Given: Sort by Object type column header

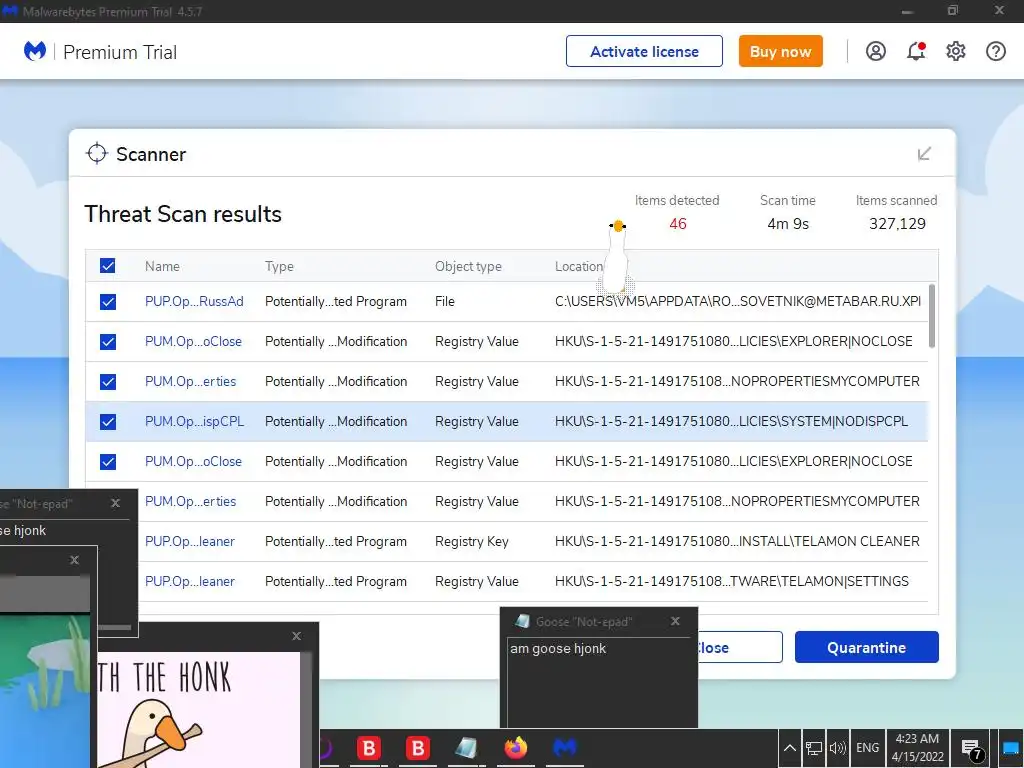Looking at the screenshot, I should click(x=468, y=266).
